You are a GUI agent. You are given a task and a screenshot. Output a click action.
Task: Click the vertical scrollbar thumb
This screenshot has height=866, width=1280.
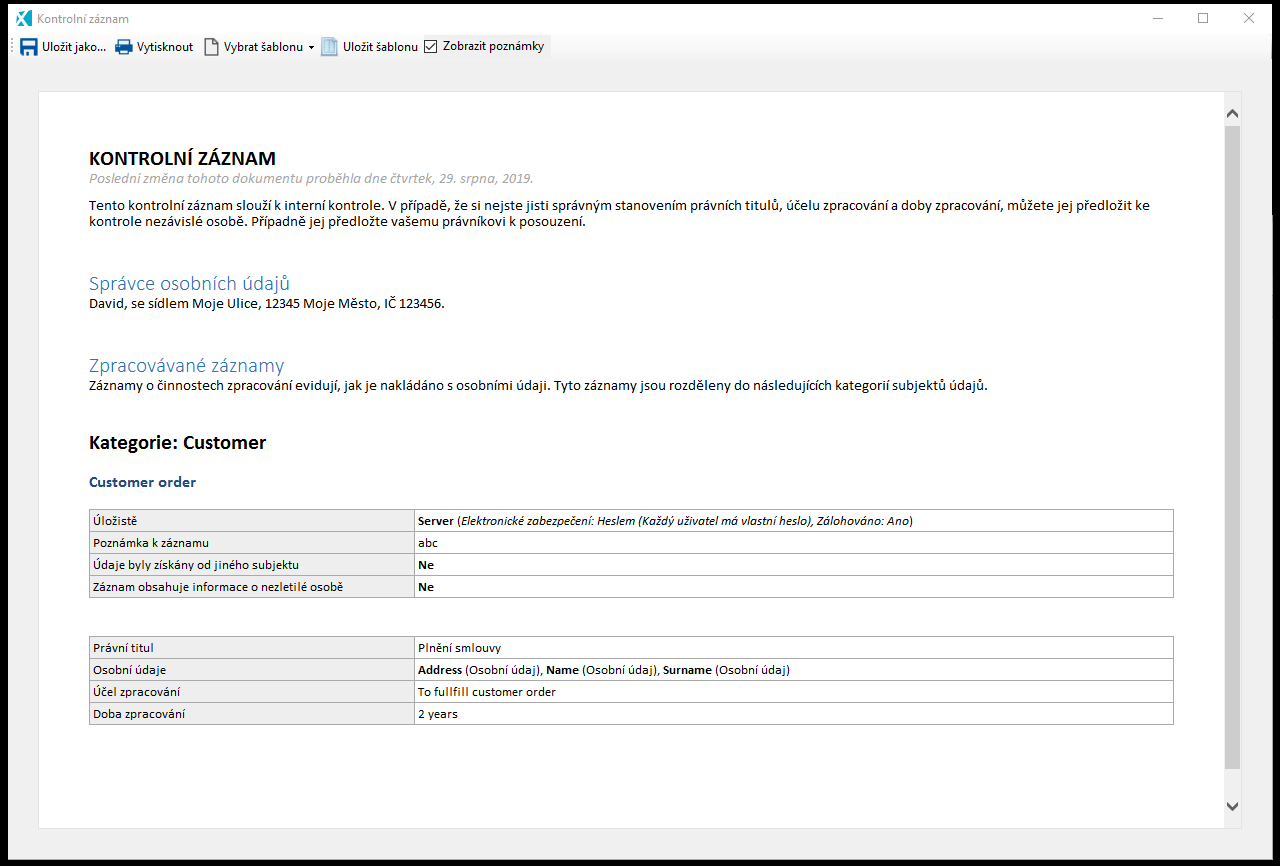[x=1232, y=447]
